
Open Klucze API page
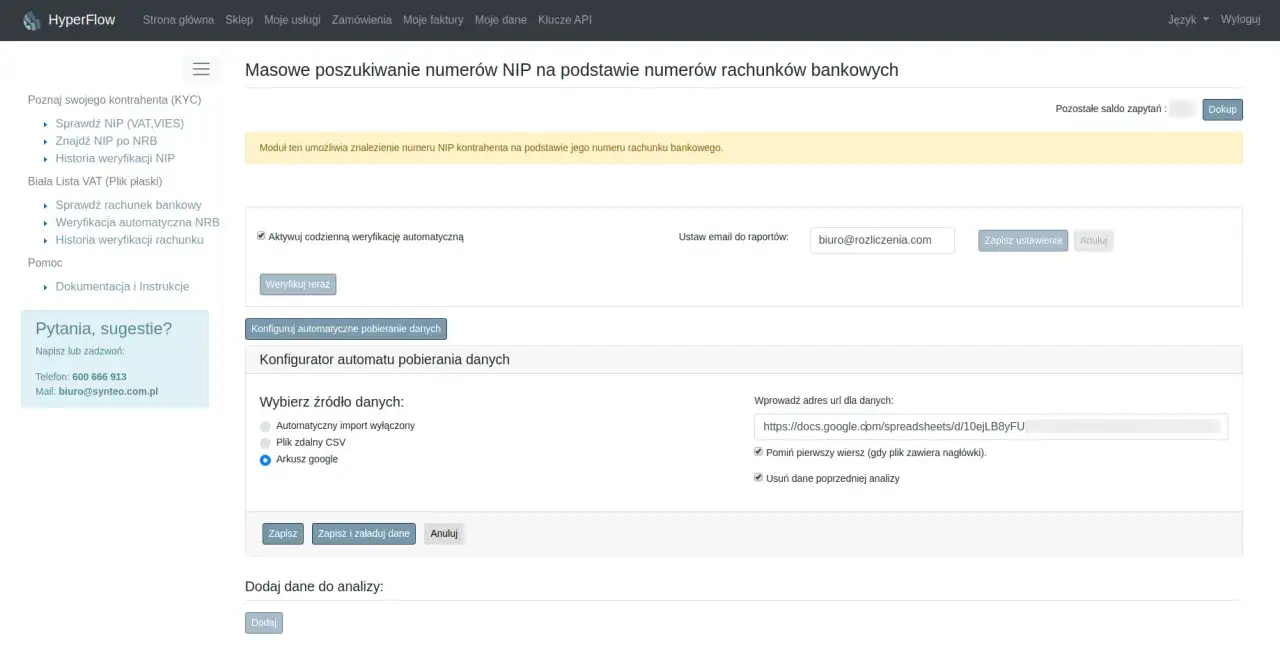point(565,20)
